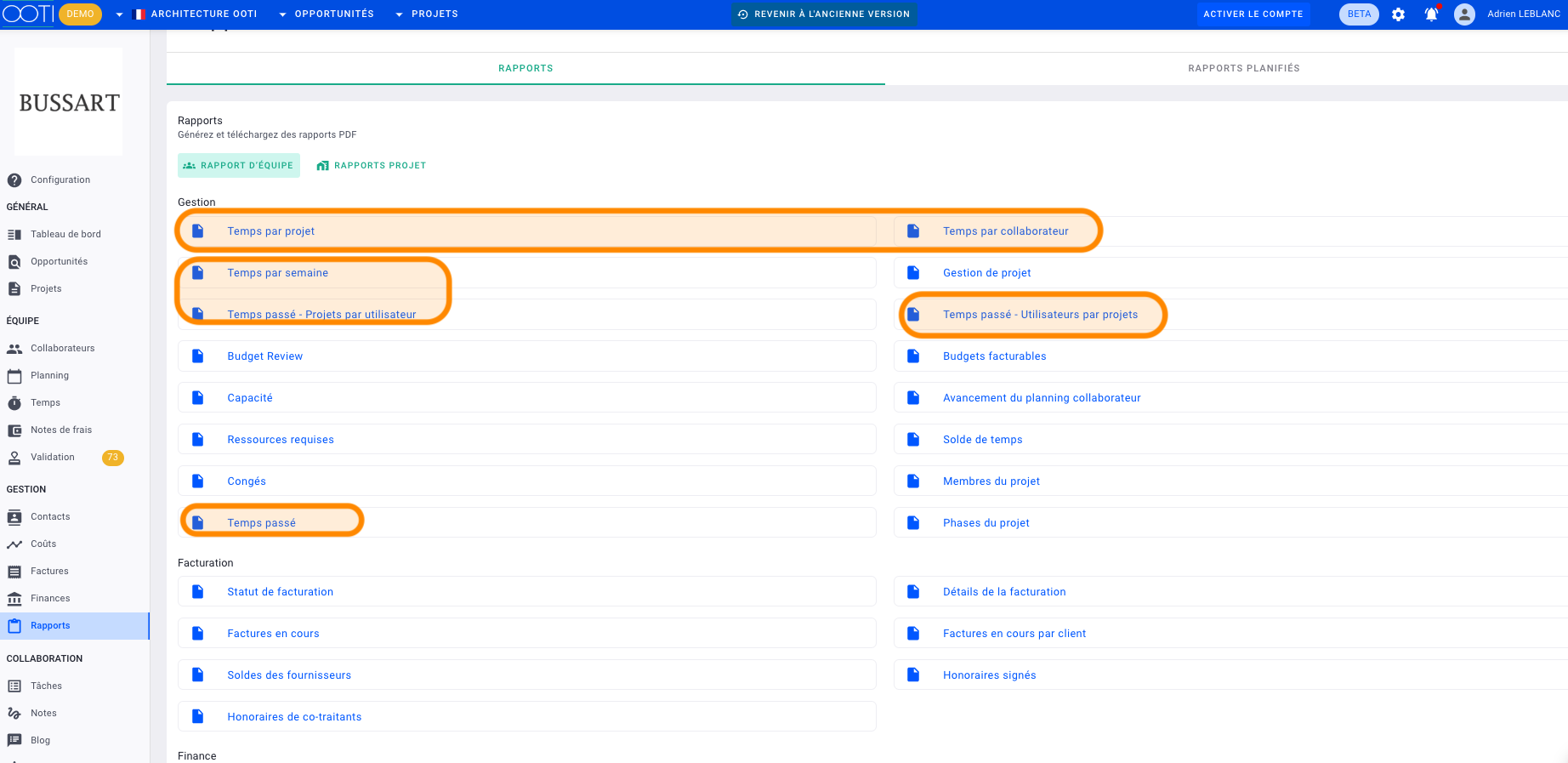The width and height of the screenshot is (1568, 763).
Task: Click the Collaborateurs people icon
Action: point(14,349)
